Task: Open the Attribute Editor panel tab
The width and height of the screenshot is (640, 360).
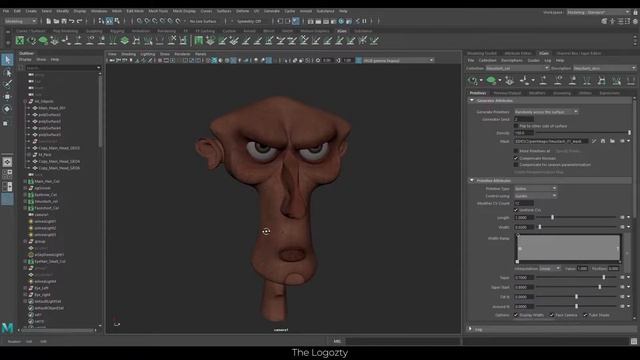Action: (518, 53)
